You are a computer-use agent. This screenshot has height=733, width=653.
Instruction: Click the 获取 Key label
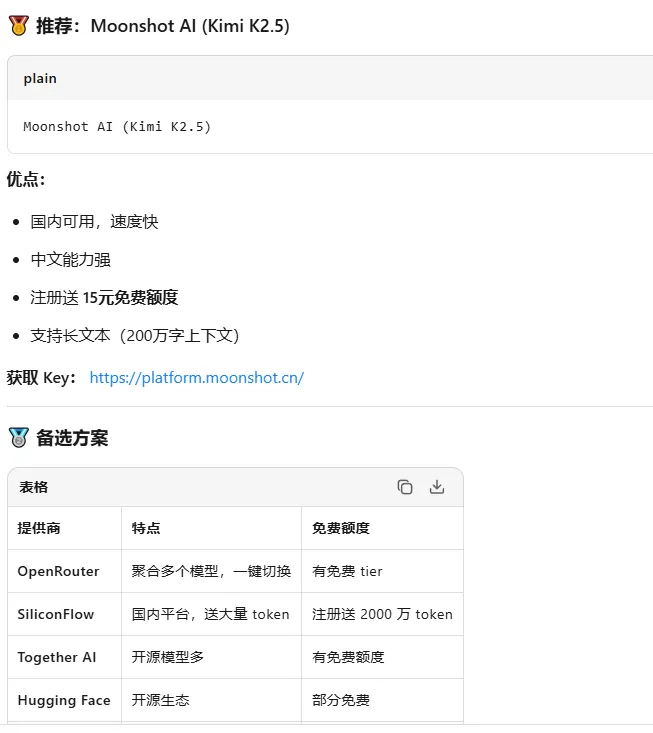click(41, 378)
